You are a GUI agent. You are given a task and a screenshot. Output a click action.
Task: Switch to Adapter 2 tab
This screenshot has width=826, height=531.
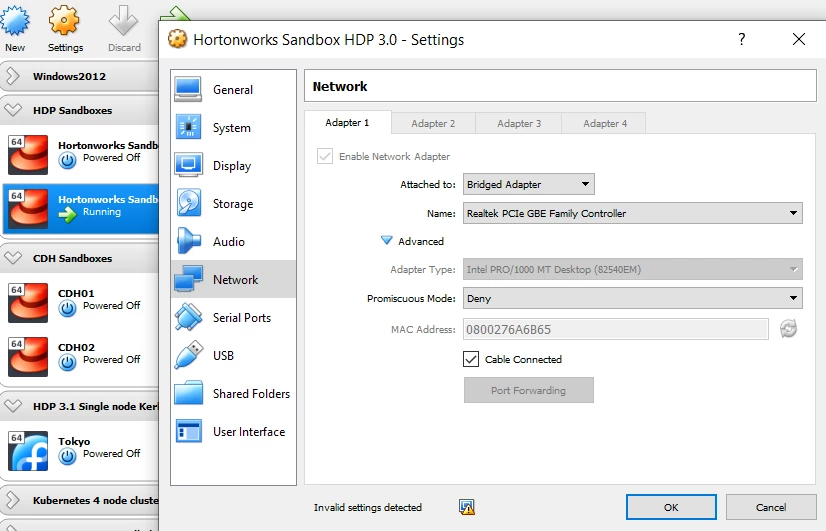pos(433,123)
